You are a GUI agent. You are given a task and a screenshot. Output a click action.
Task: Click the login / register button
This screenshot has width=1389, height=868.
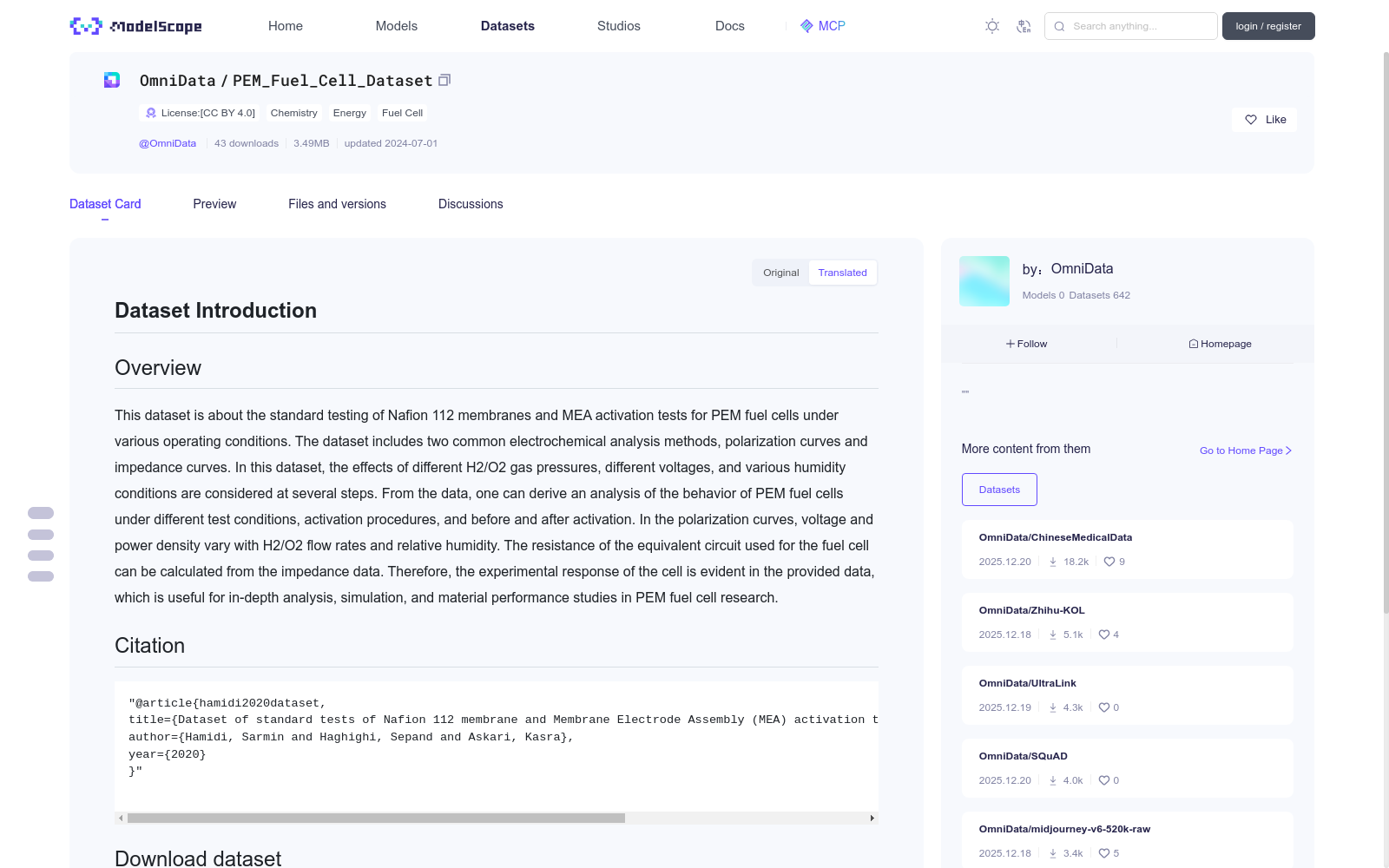pos(1268,26)
